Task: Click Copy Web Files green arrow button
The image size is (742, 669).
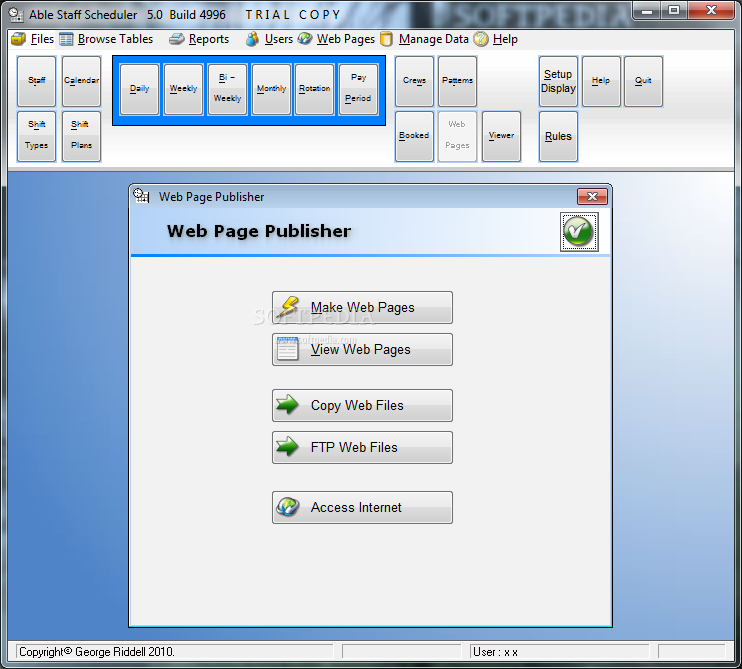Action: (362, 405)
